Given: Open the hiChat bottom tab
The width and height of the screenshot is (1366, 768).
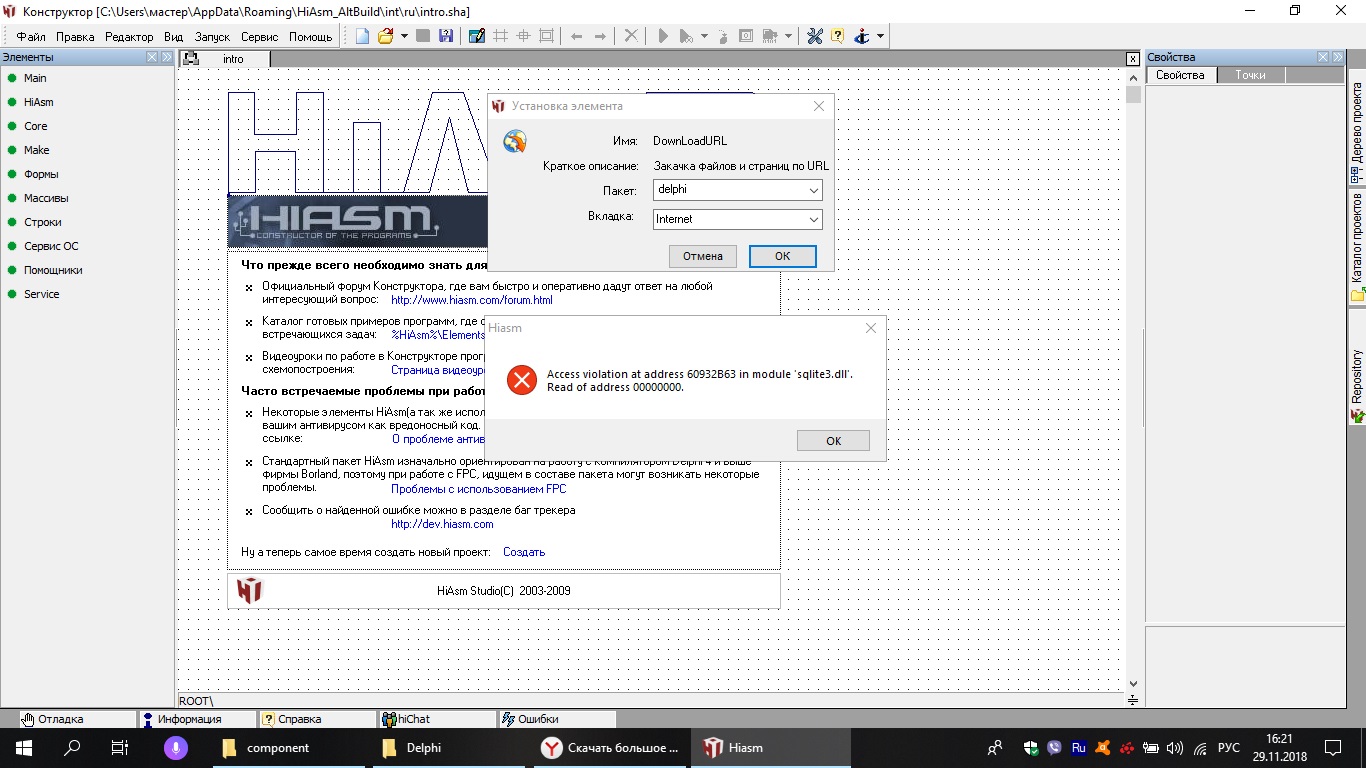Looking at the screenshot, I should pos(437,719).
